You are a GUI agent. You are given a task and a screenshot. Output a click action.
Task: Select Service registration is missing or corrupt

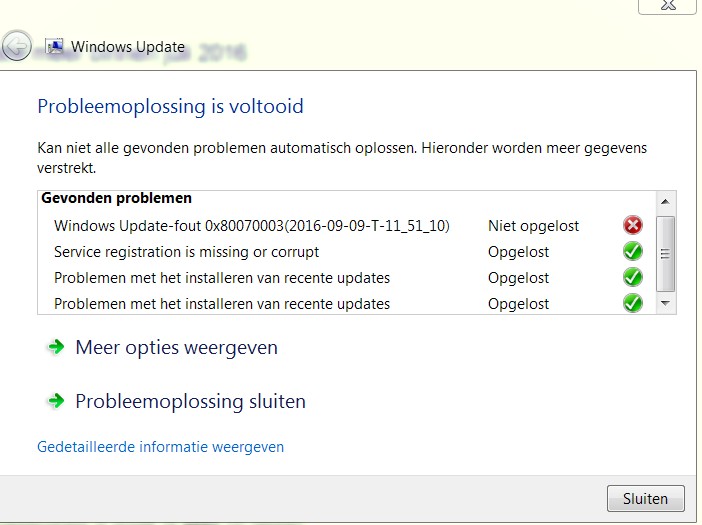pos(186,252)
